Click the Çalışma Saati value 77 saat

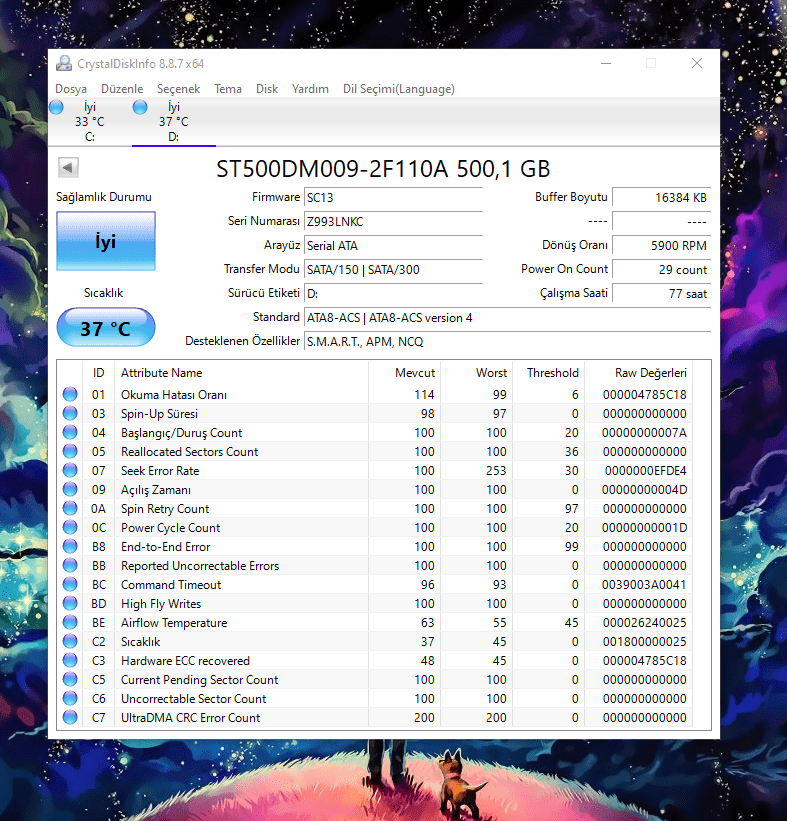(661, 294)
